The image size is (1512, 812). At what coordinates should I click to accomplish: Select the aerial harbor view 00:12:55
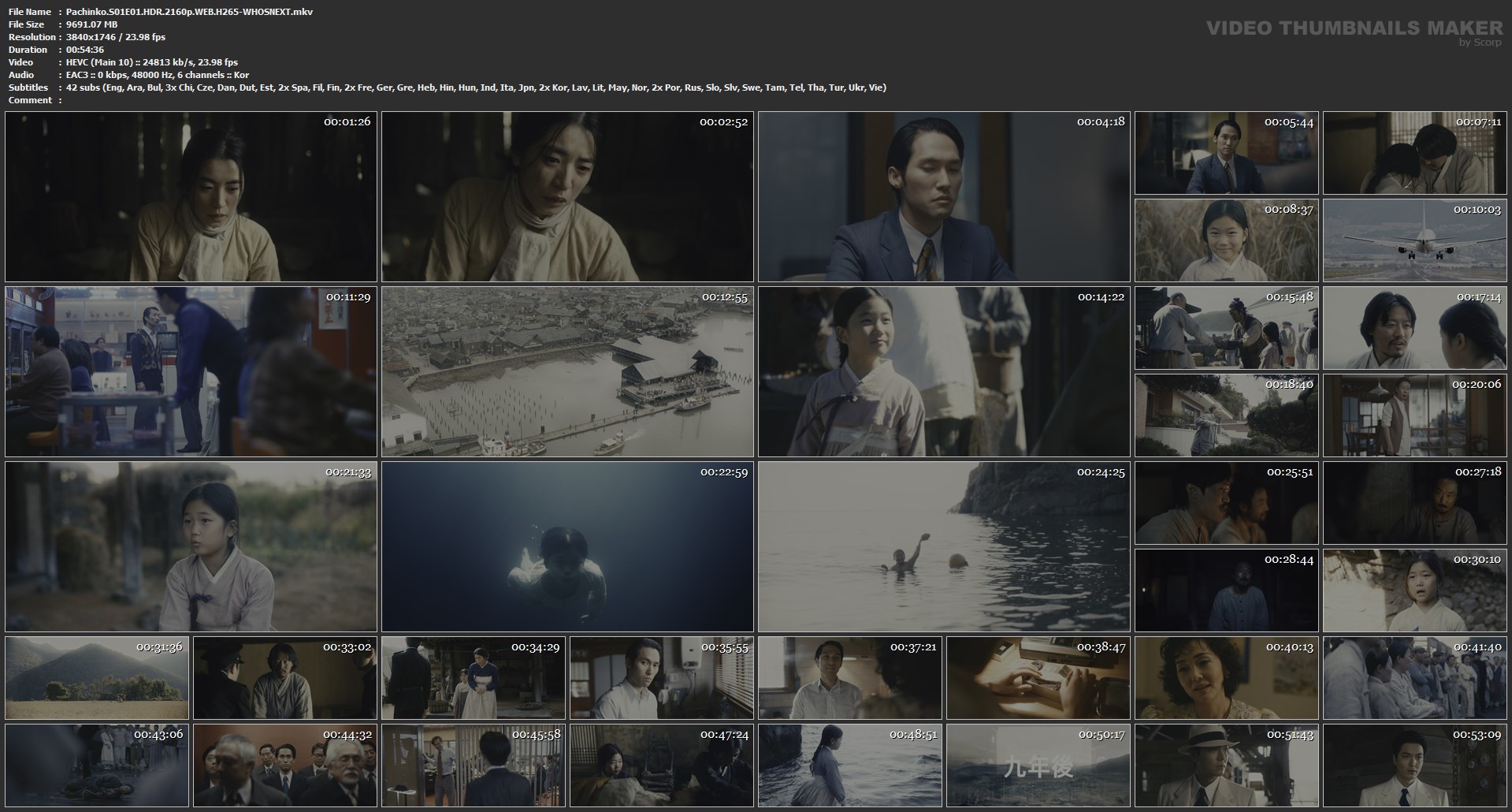(567, 372)
